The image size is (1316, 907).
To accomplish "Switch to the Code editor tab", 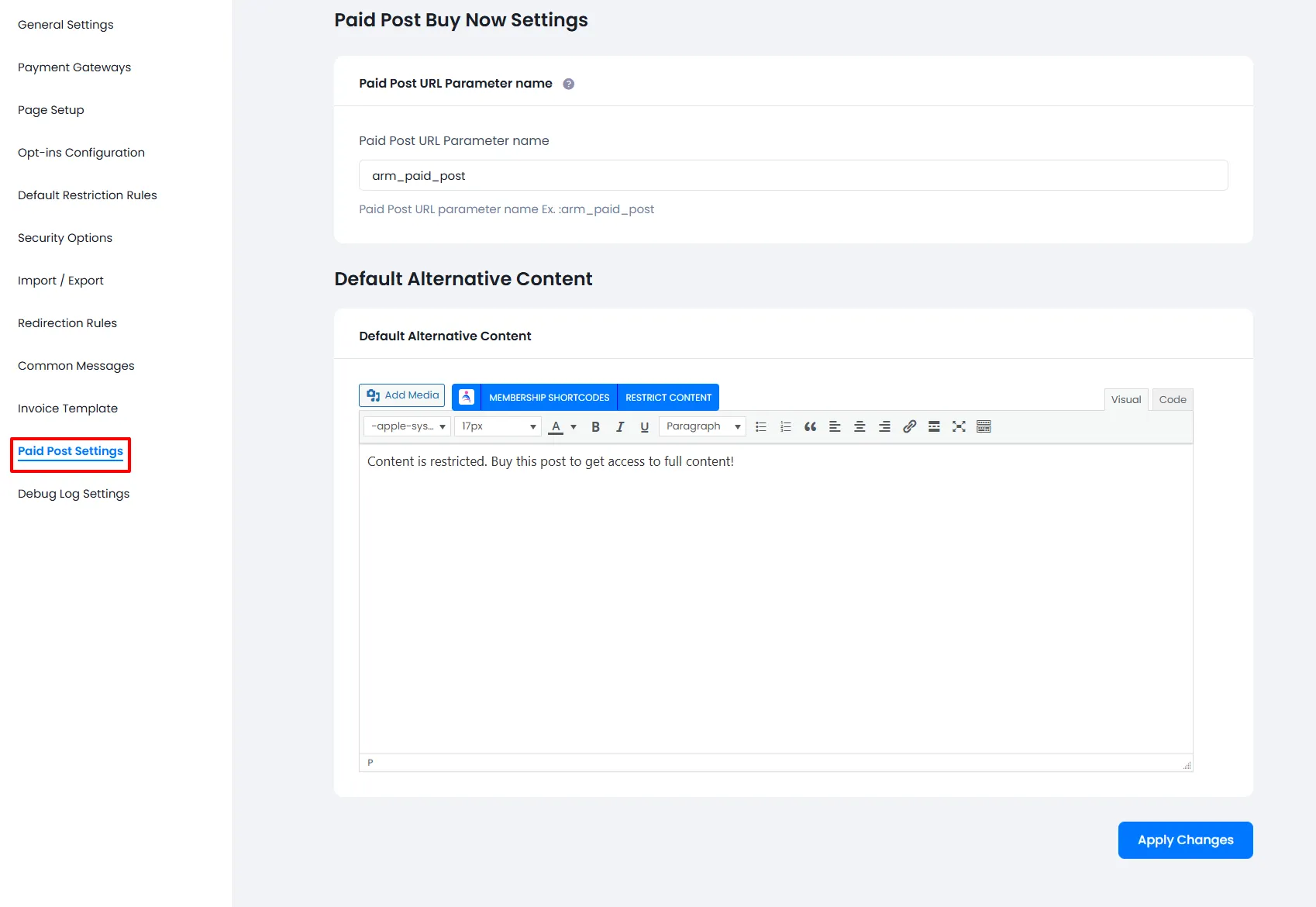I will 1172,399.
